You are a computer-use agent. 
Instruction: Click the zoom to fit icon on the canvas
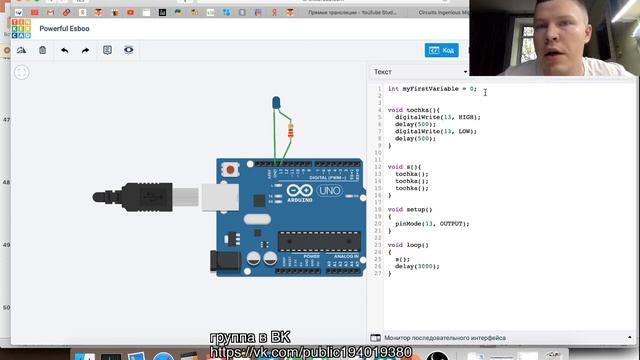pos(22,72)
